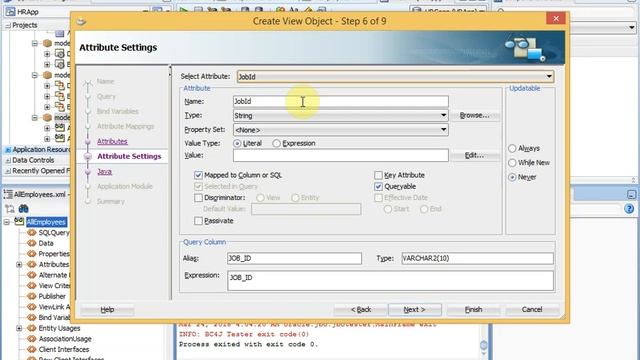
Task: Toggle the Queryable checkbox
Action: point(378,187)
